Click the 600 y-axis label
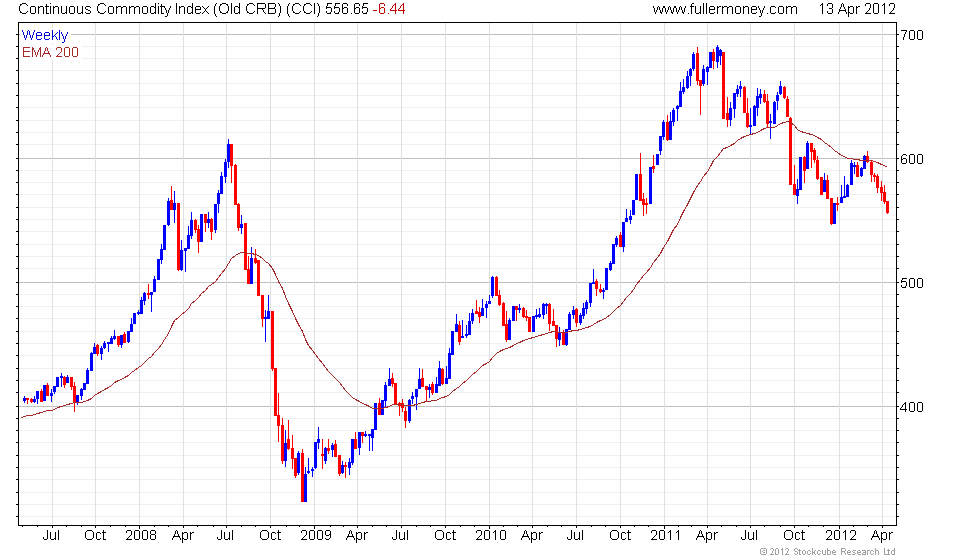 point(912,159)
